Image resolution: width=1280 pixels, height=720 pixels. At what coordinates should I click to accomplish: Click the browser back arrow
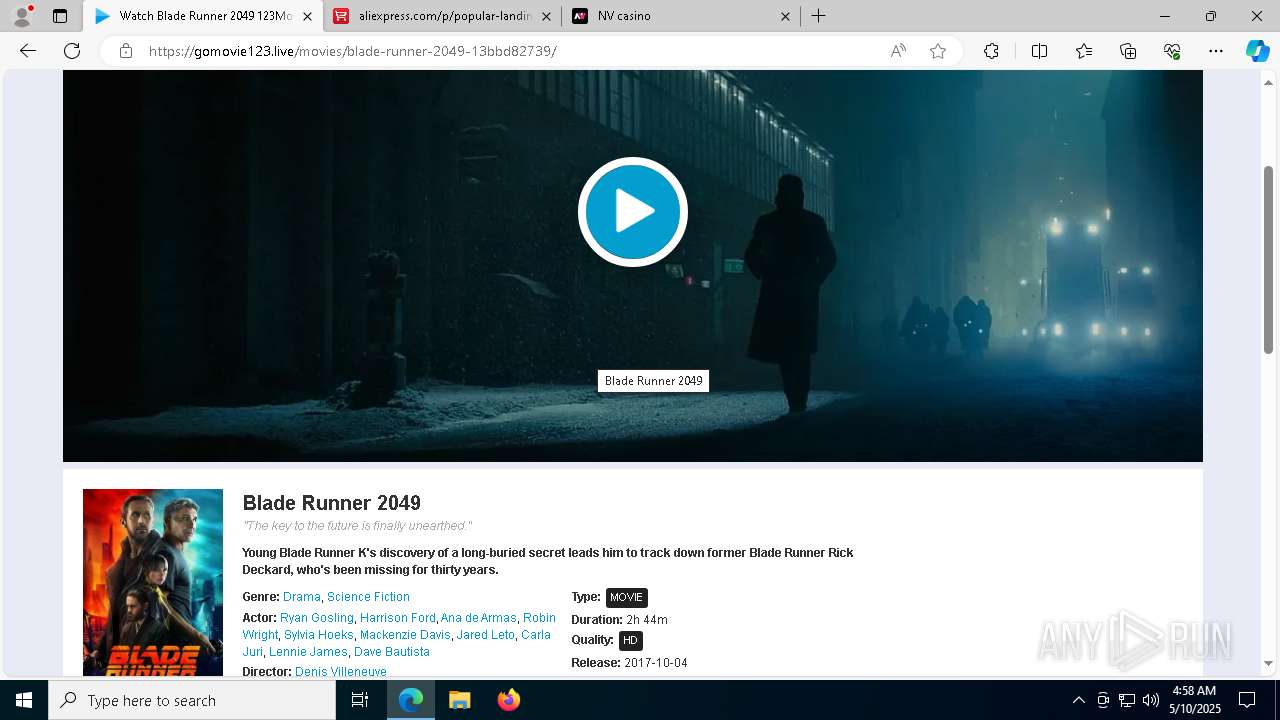(x=28, y=51)
